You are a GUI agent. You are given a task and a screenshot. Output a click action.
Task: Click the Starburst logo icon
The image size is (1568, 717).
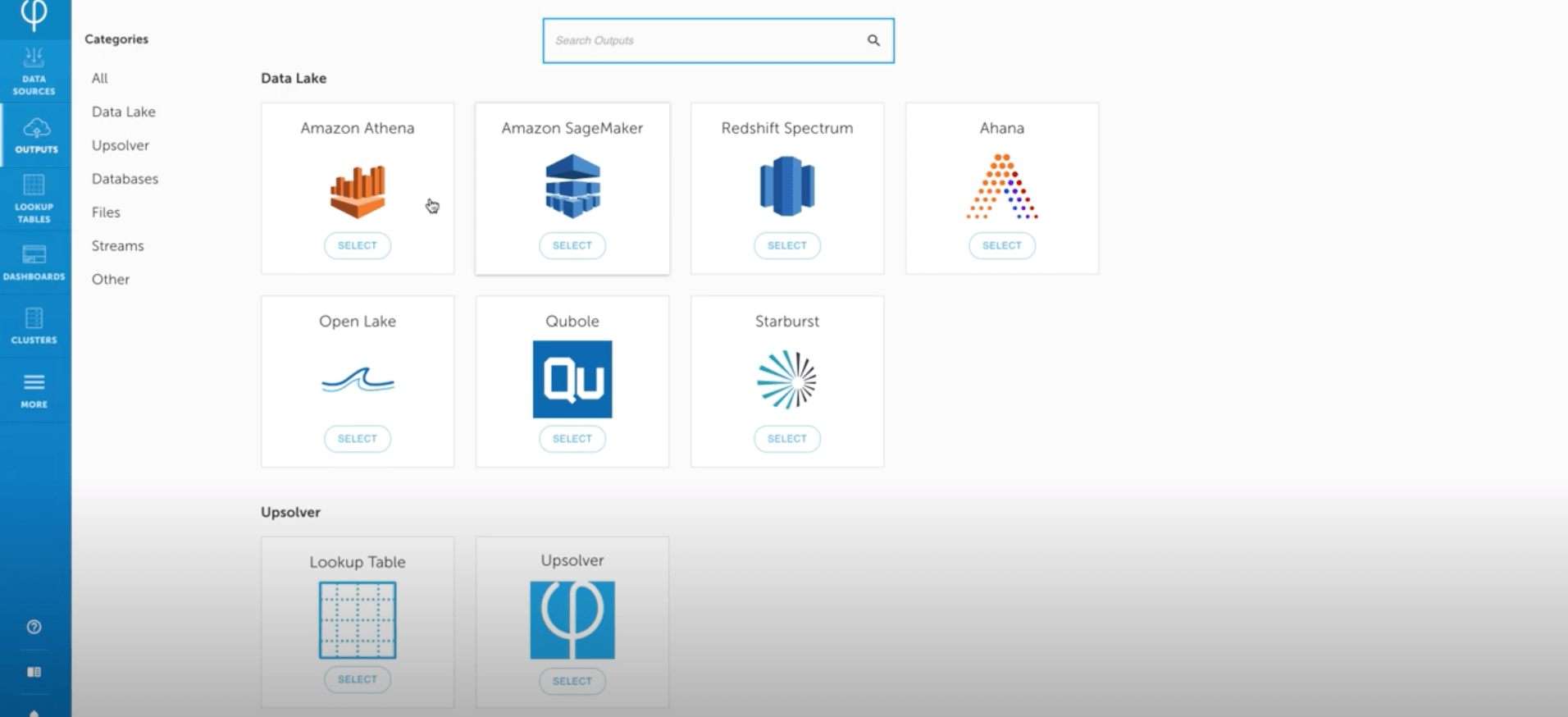pos(786,379)
